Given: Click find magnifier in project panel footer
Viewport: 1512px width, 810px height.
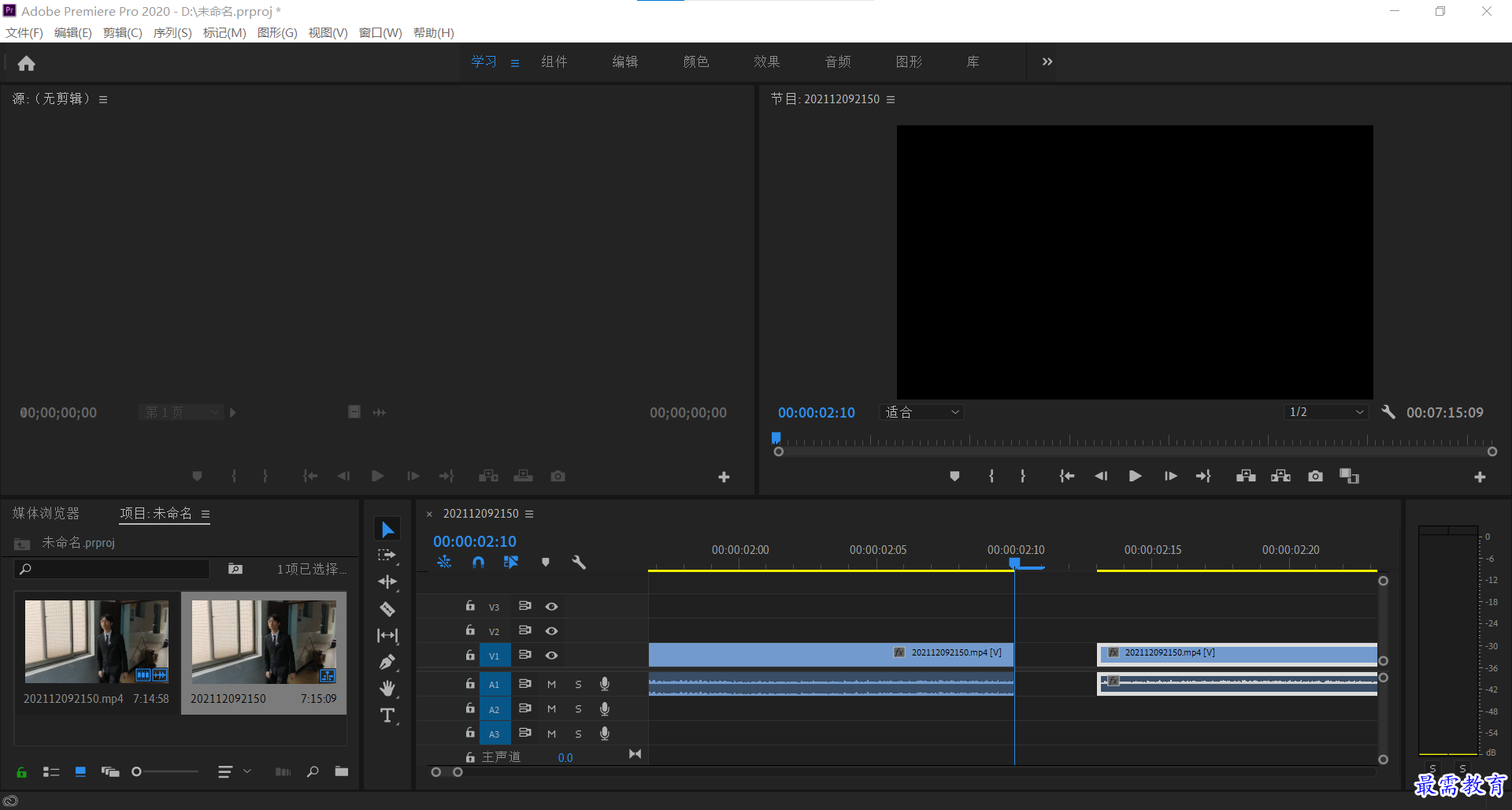Looking at the screenshot, I should (313, 771).
